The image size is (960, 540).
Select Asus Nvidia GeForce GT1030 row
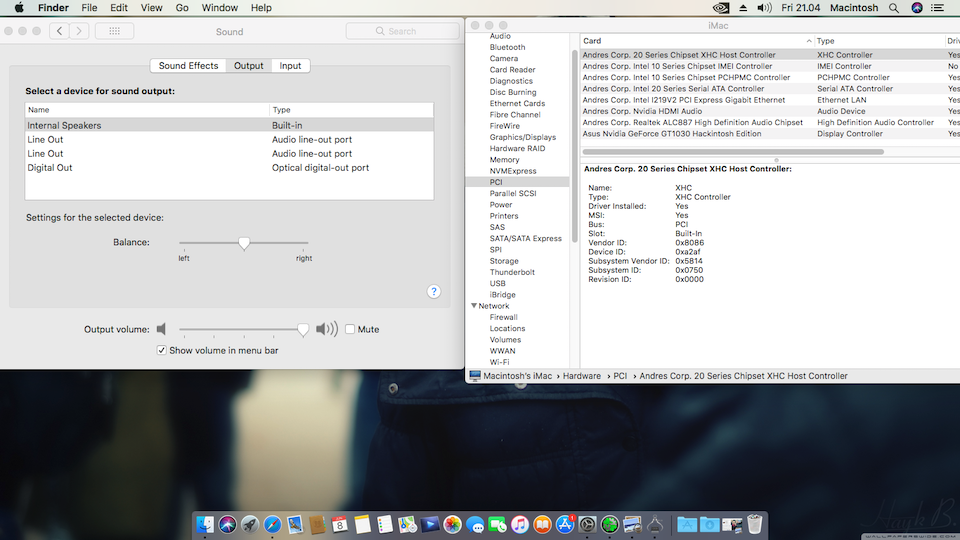click(x=770, y=133)
